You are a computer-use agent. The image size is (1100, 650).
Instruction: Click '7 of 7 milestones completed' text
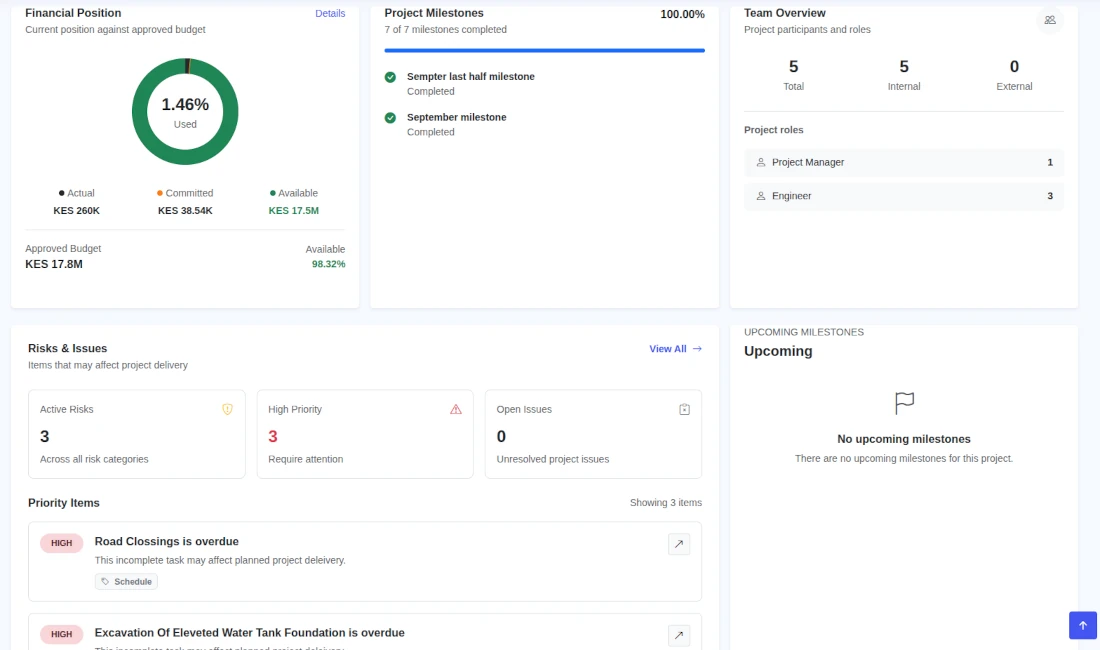[x=445, y=29]
